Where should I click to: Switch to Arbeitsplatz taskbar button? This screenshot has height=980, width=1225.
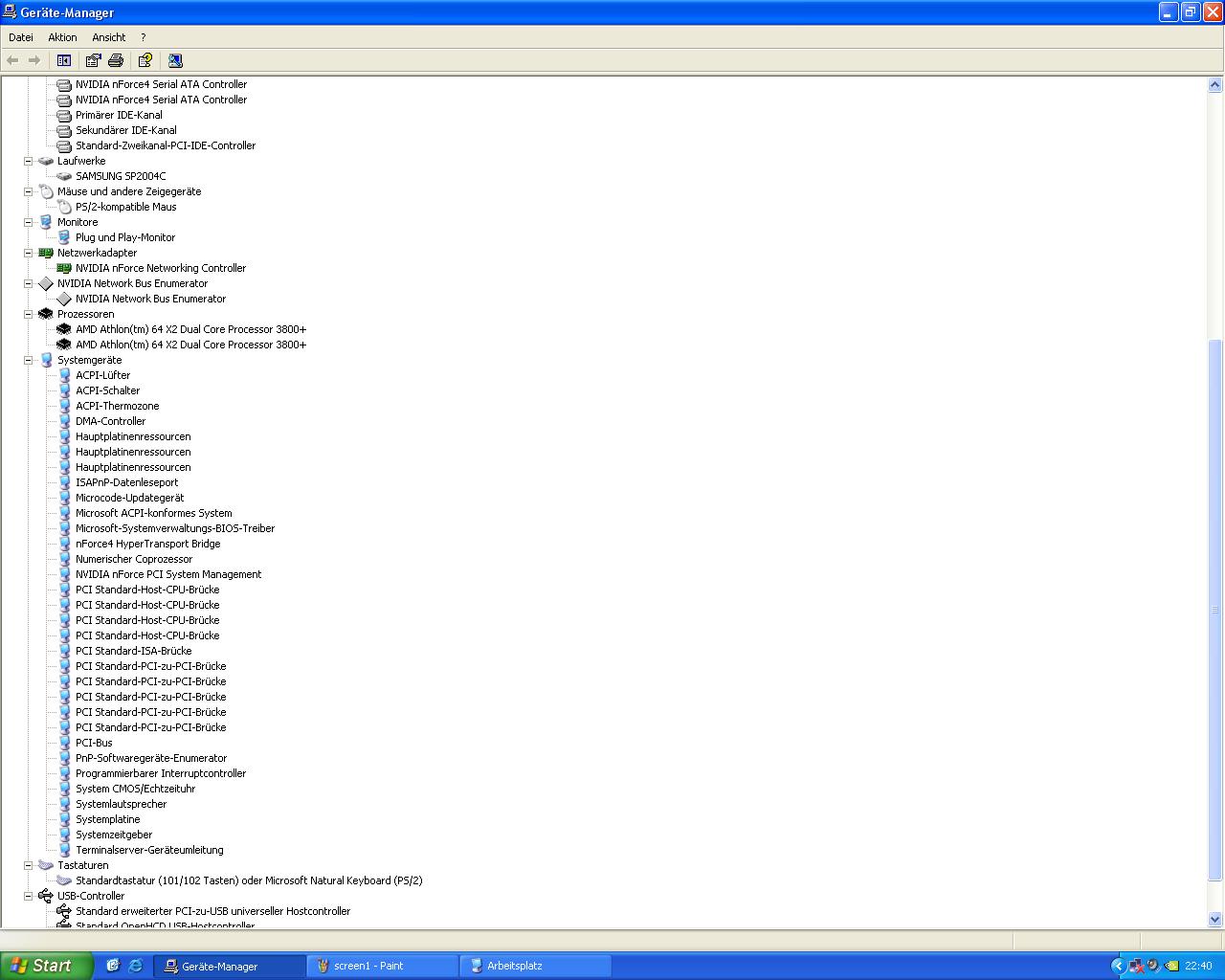[x=536, y=966]
